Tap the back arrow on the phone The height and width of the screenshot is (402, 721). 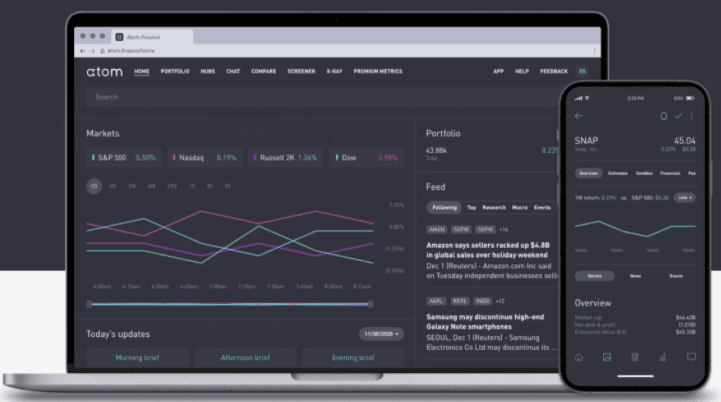(x=579, y=117)
